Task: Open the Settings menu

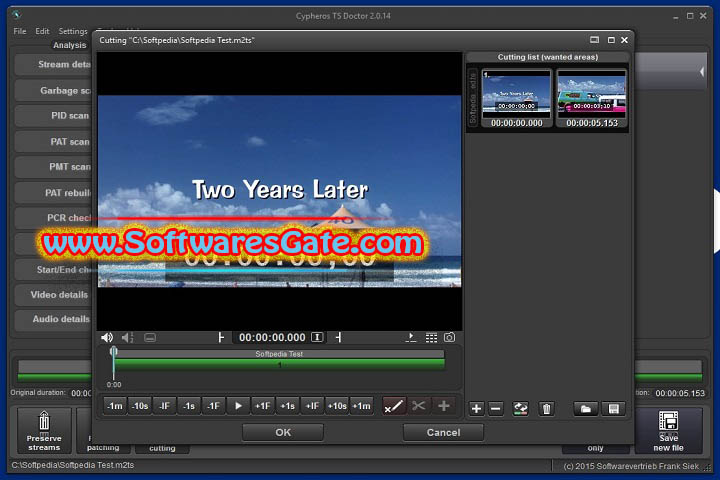Action: (x=73, y=31)
